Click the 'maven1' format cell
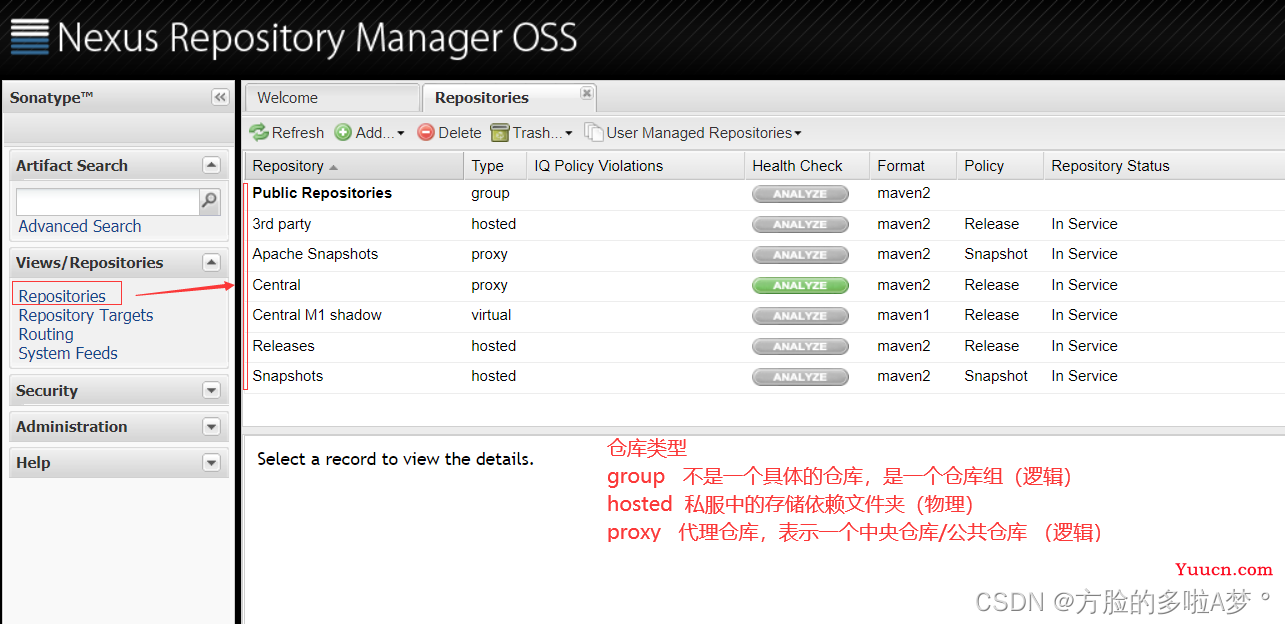Image resolution: width=1285 pixels, height=624 pixels. click(904, 315)
